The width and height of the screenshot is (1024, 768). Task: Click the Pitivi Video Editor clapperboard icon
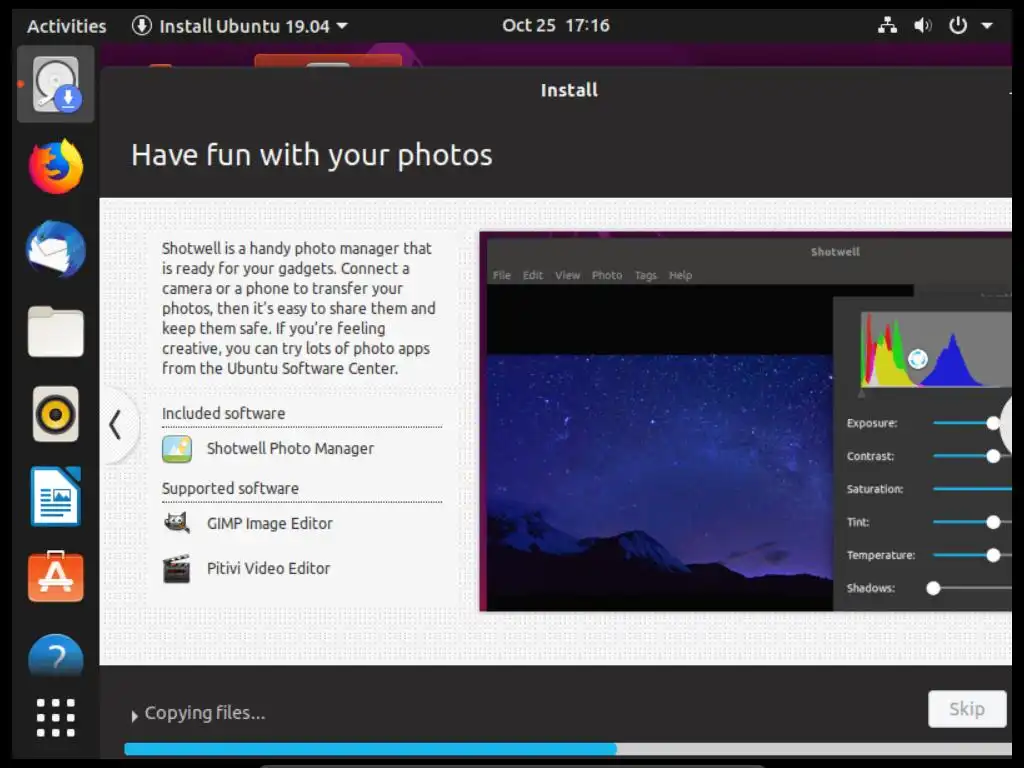coord(176,569)
